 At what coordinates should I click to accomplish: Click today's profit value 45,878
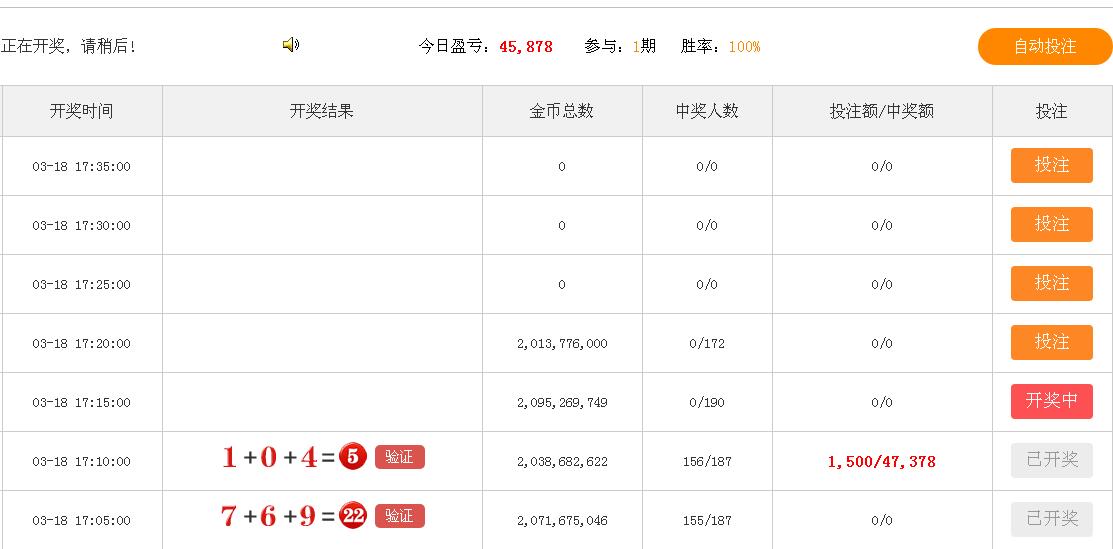(x=525, y=47)
